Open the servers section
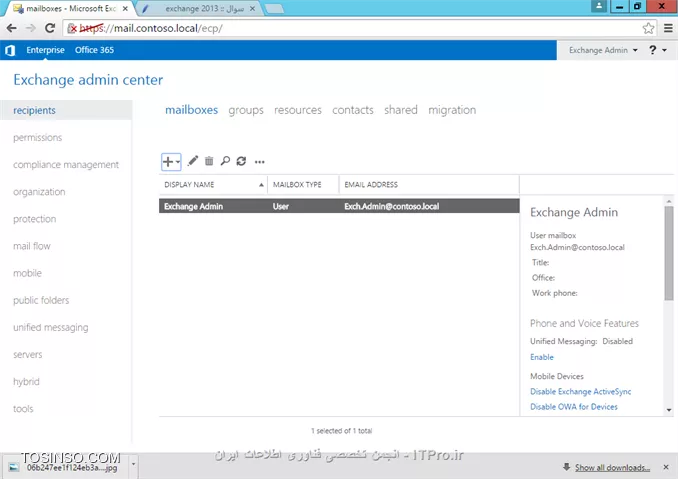Screen dimensions: 678x479 (x=28, y=354)
